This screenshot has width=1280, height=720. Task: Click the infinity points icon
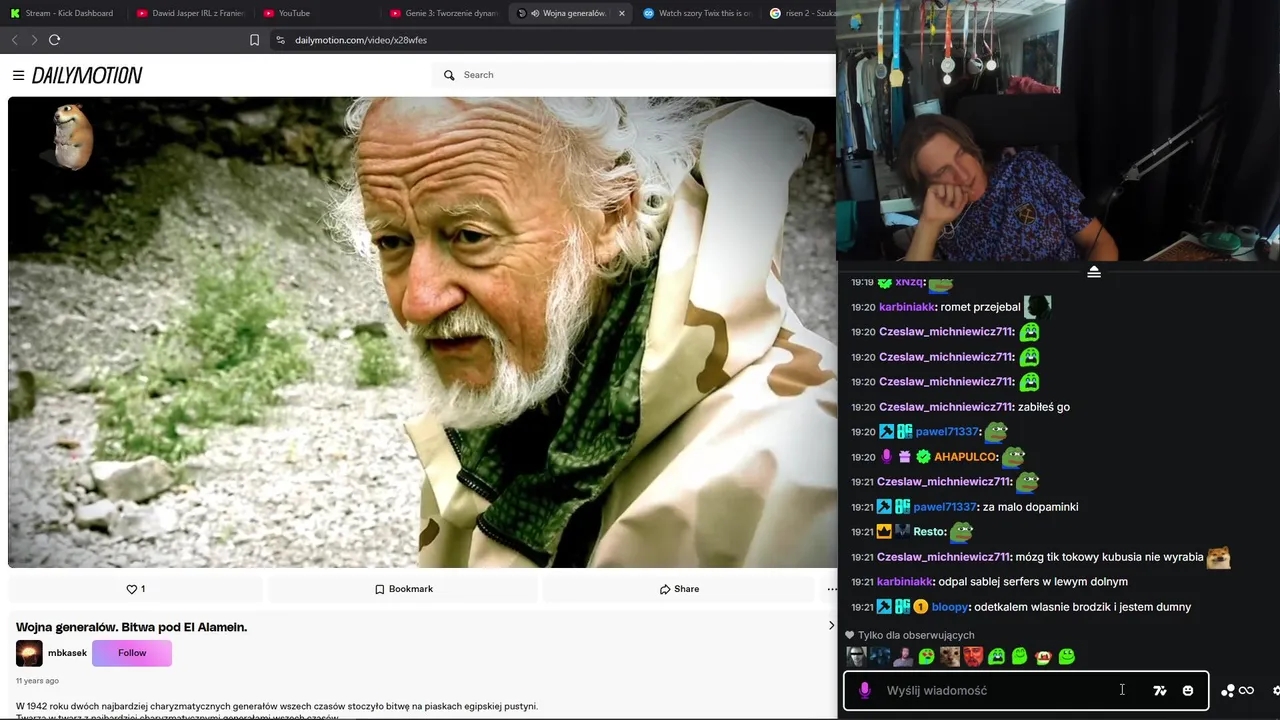[1246, 690]
